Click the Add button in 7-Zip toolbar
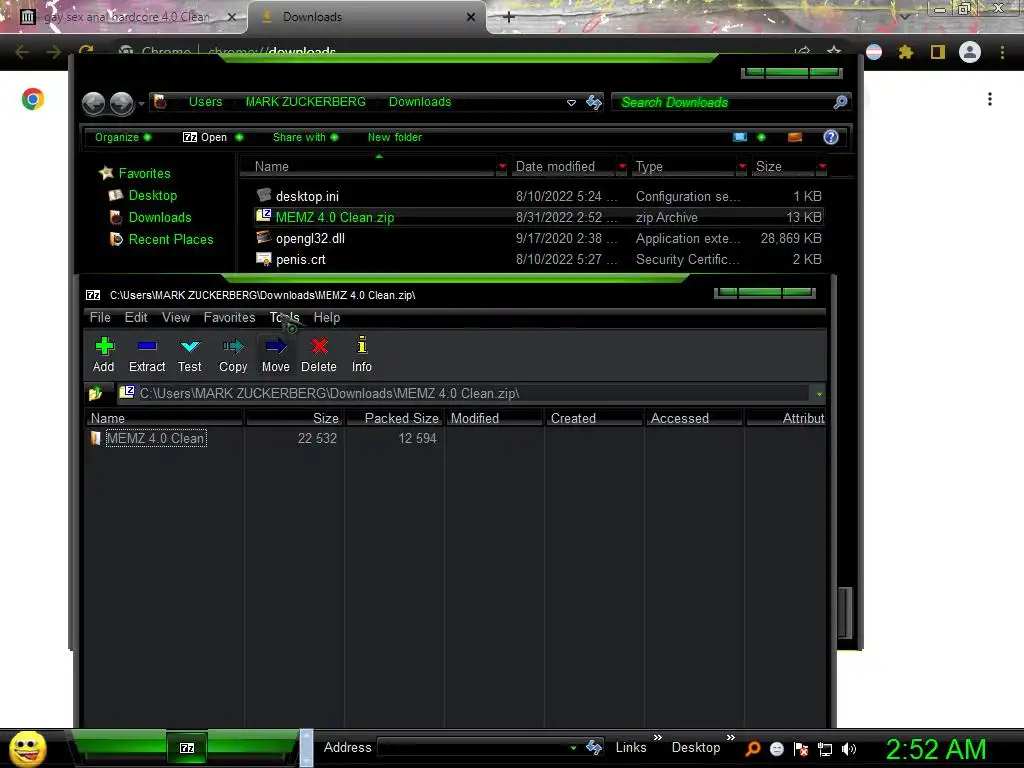 coord(104,355)
